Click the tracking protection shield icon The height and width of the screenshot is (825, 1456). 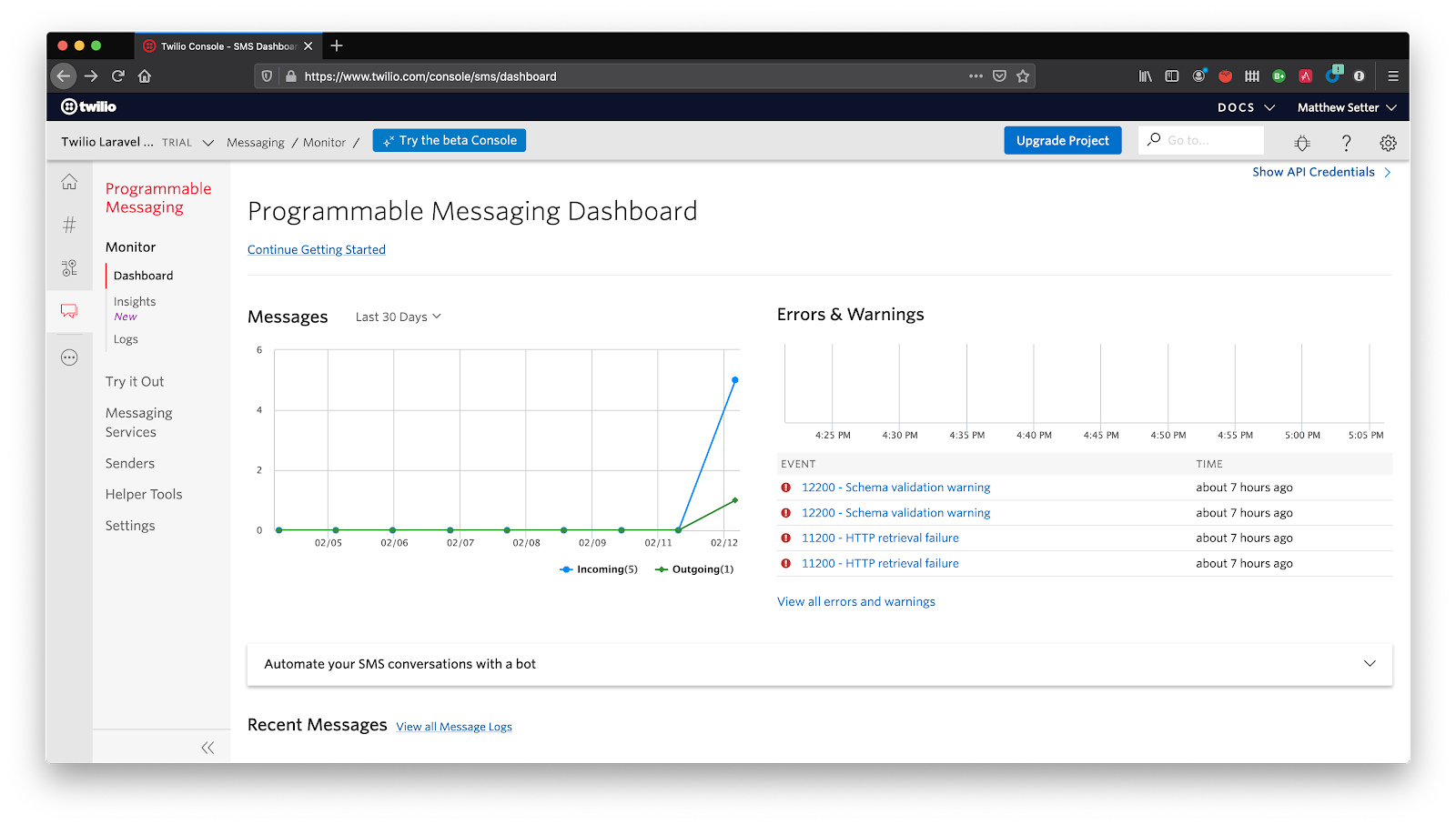pos(267,76)
